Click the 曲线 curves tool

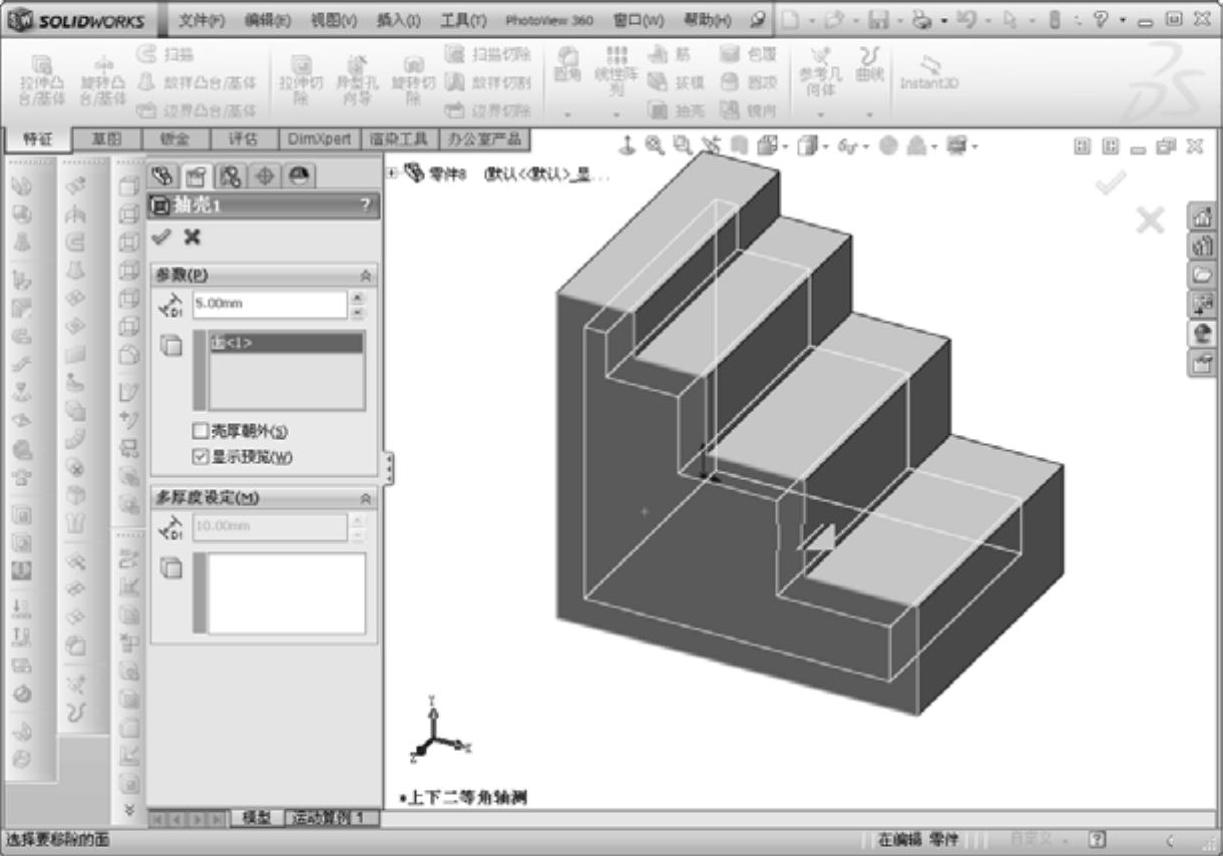click(870, 63)
